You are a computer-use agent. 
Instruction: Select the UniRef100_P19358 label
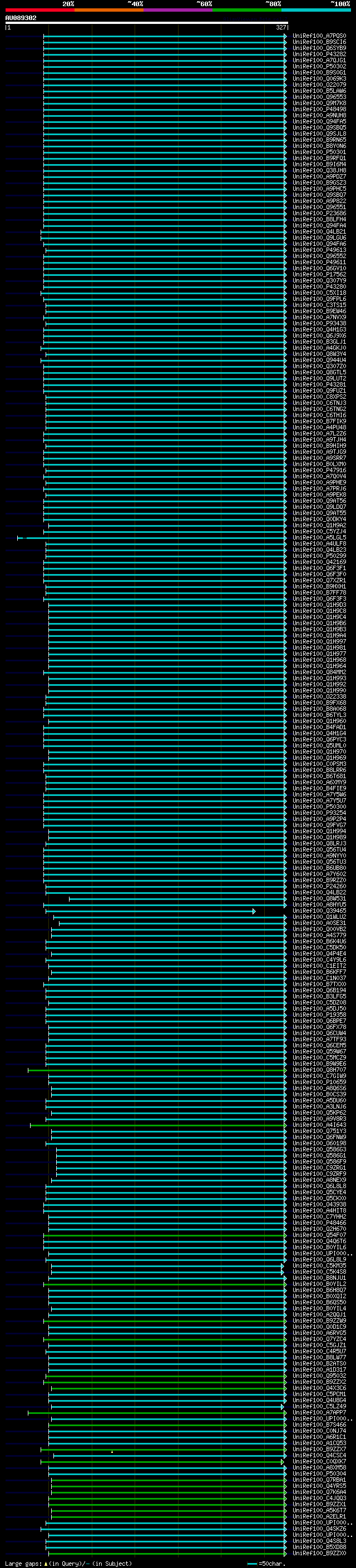coord(319,1015)
